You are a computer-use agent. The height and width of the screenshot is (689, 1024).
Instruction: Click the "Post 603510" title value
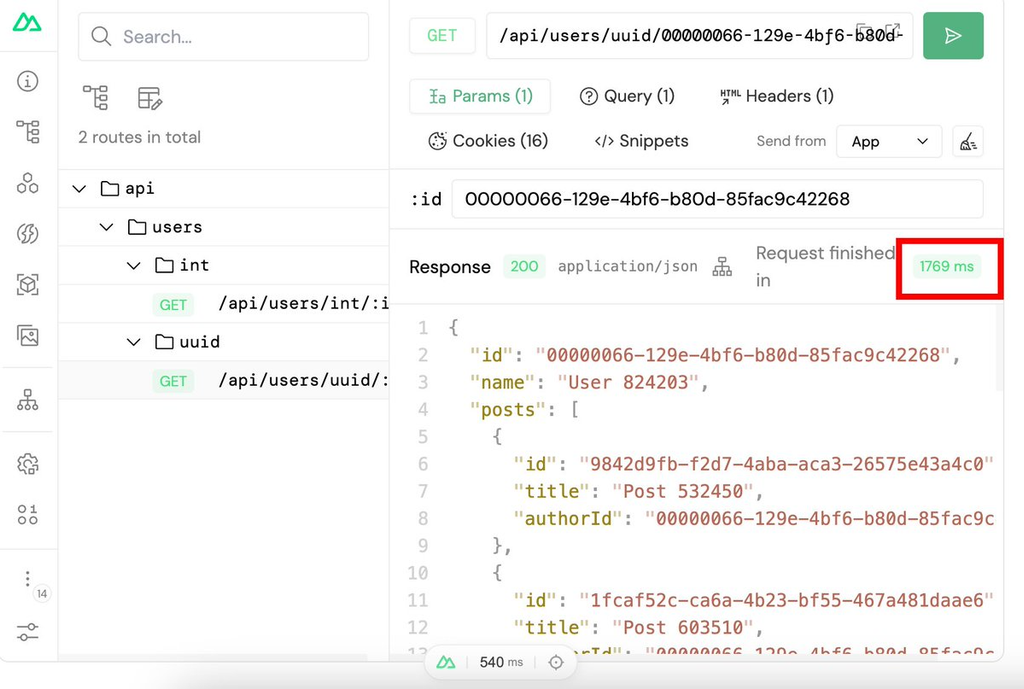click(682, 628)
